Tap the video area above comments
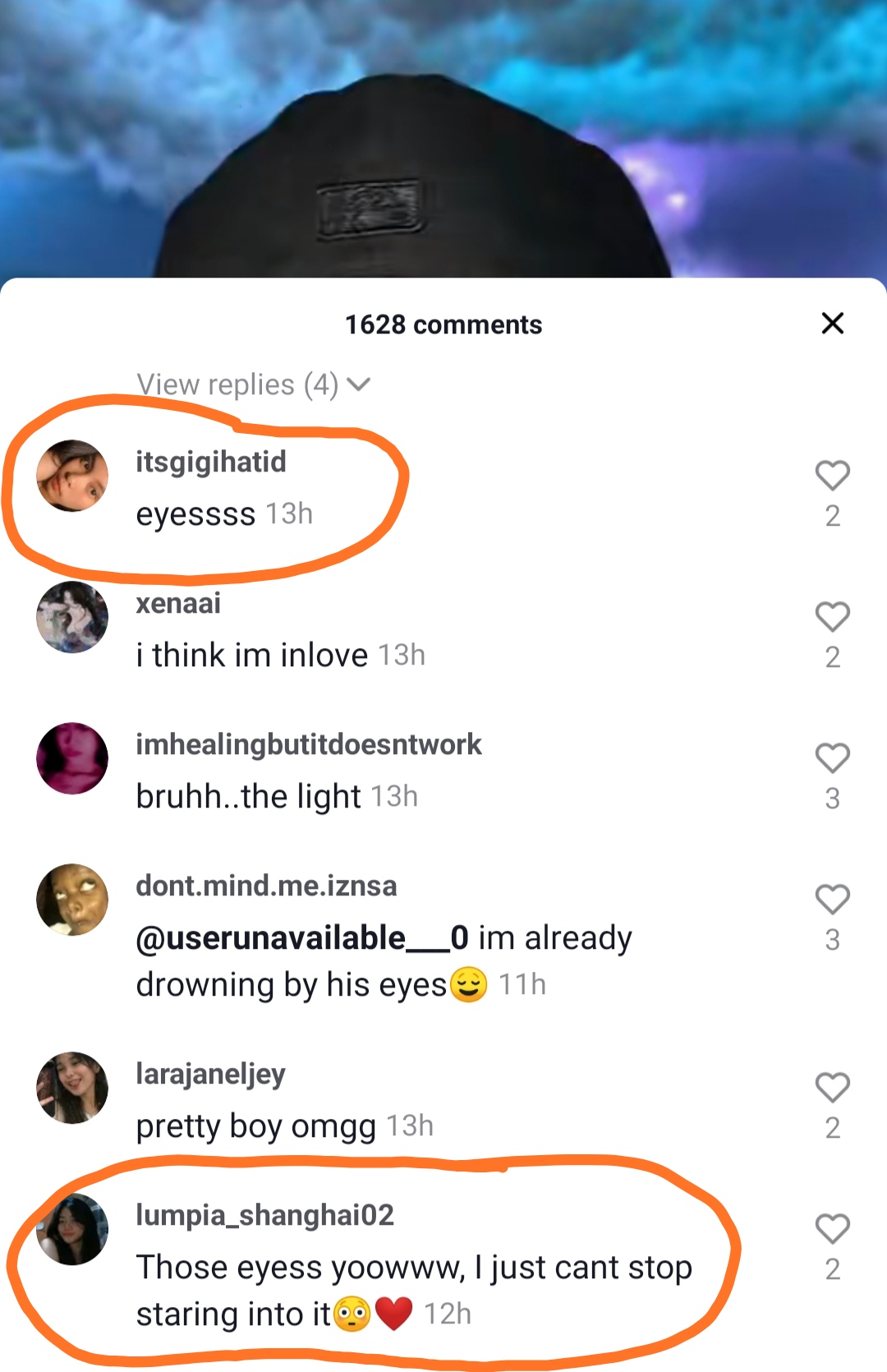887x1372 pixels. point(443,138)
